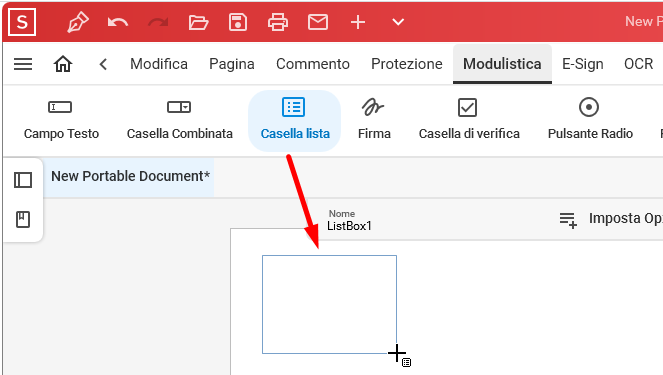The image size is (663, 375).
Task: Open the Commento tab
Action: tap(313, 64)
